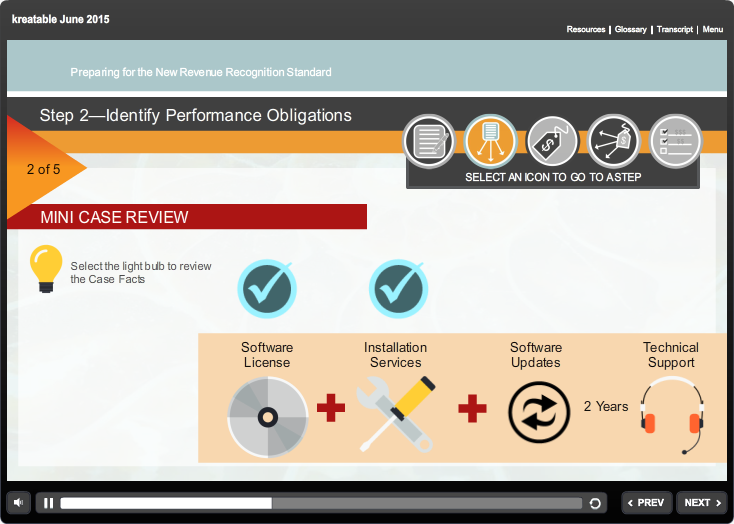
Task: Go to the NEXT slide
Action: (x=702, y=503)
